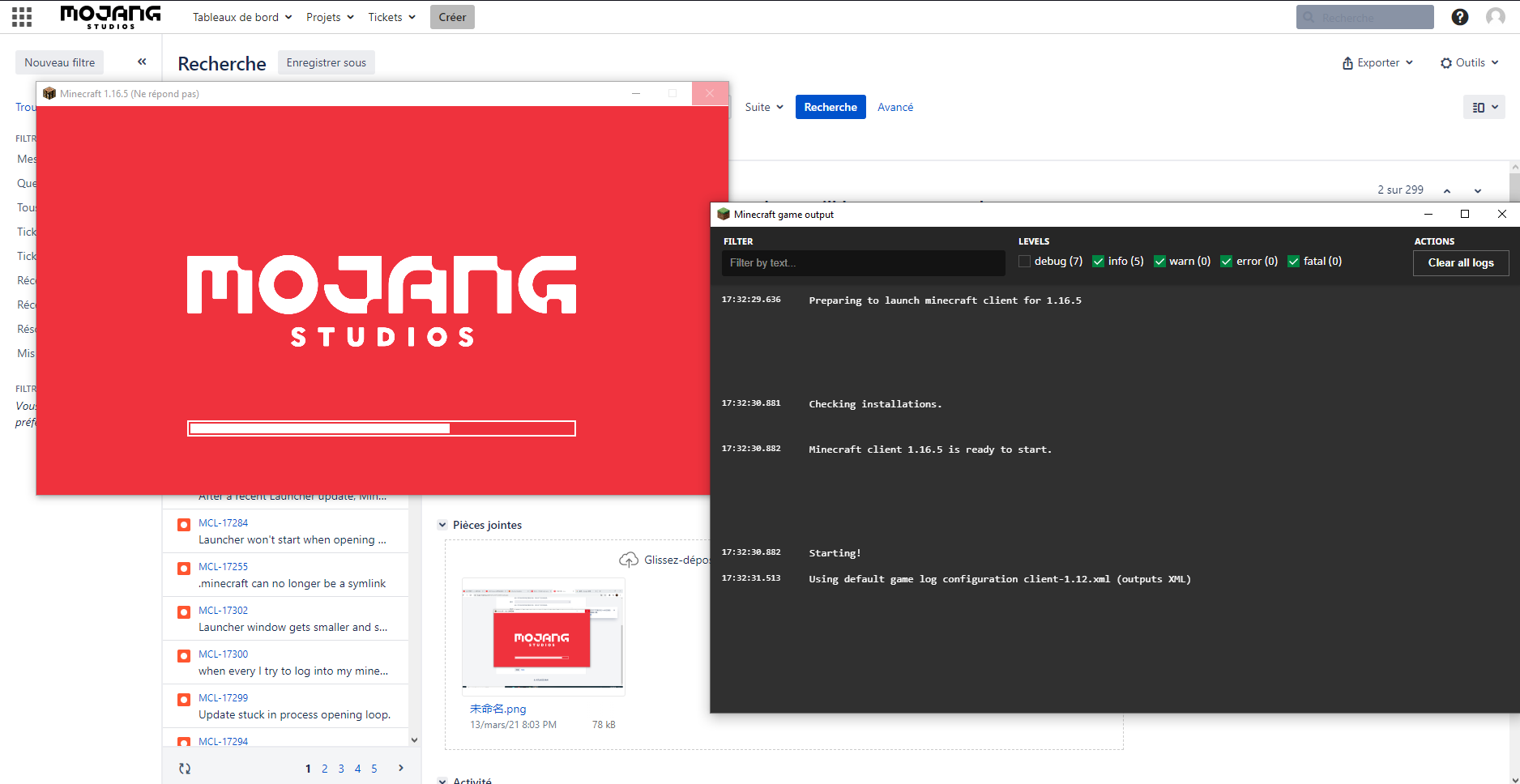Image resolution: width=1520 pixels, height=784 pixels.
Task: Go to results page 2
Action: coord(325,769)
